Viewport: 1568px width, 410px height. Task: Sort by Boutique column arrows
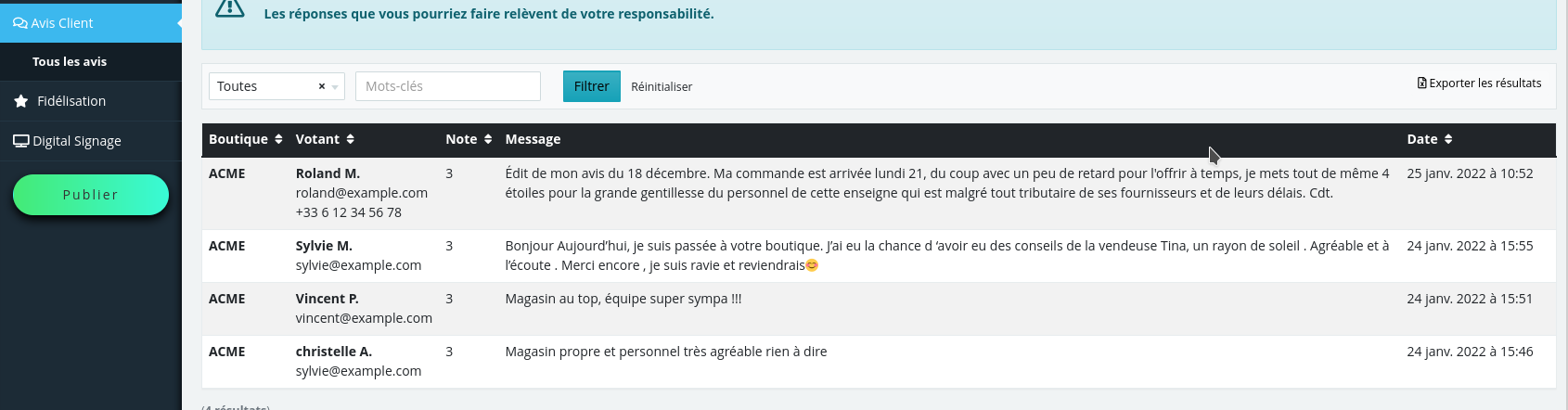click(278, 139)
